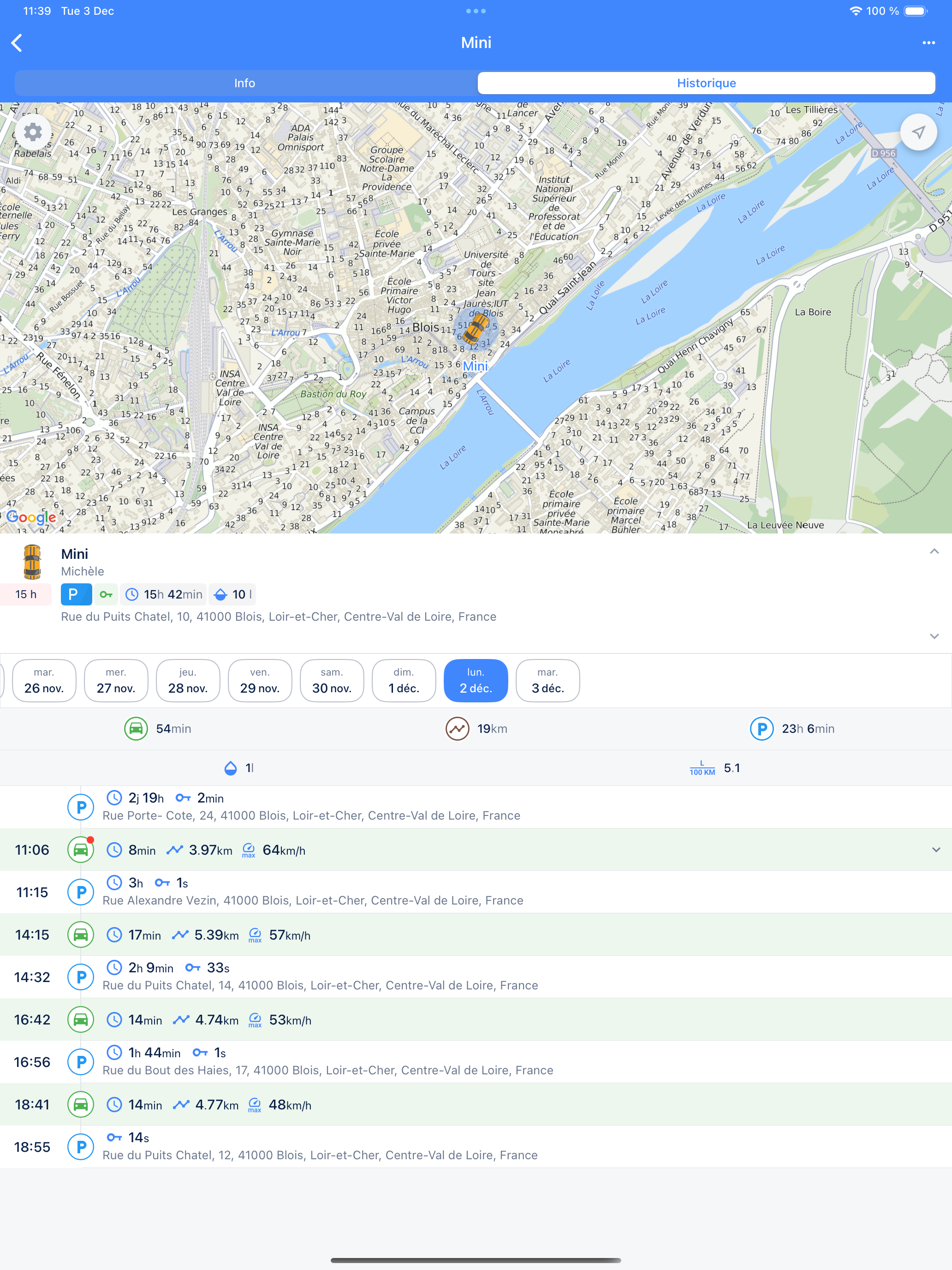
Task: Open the 18:41 trip car icon
Action: pos(81,1105)
